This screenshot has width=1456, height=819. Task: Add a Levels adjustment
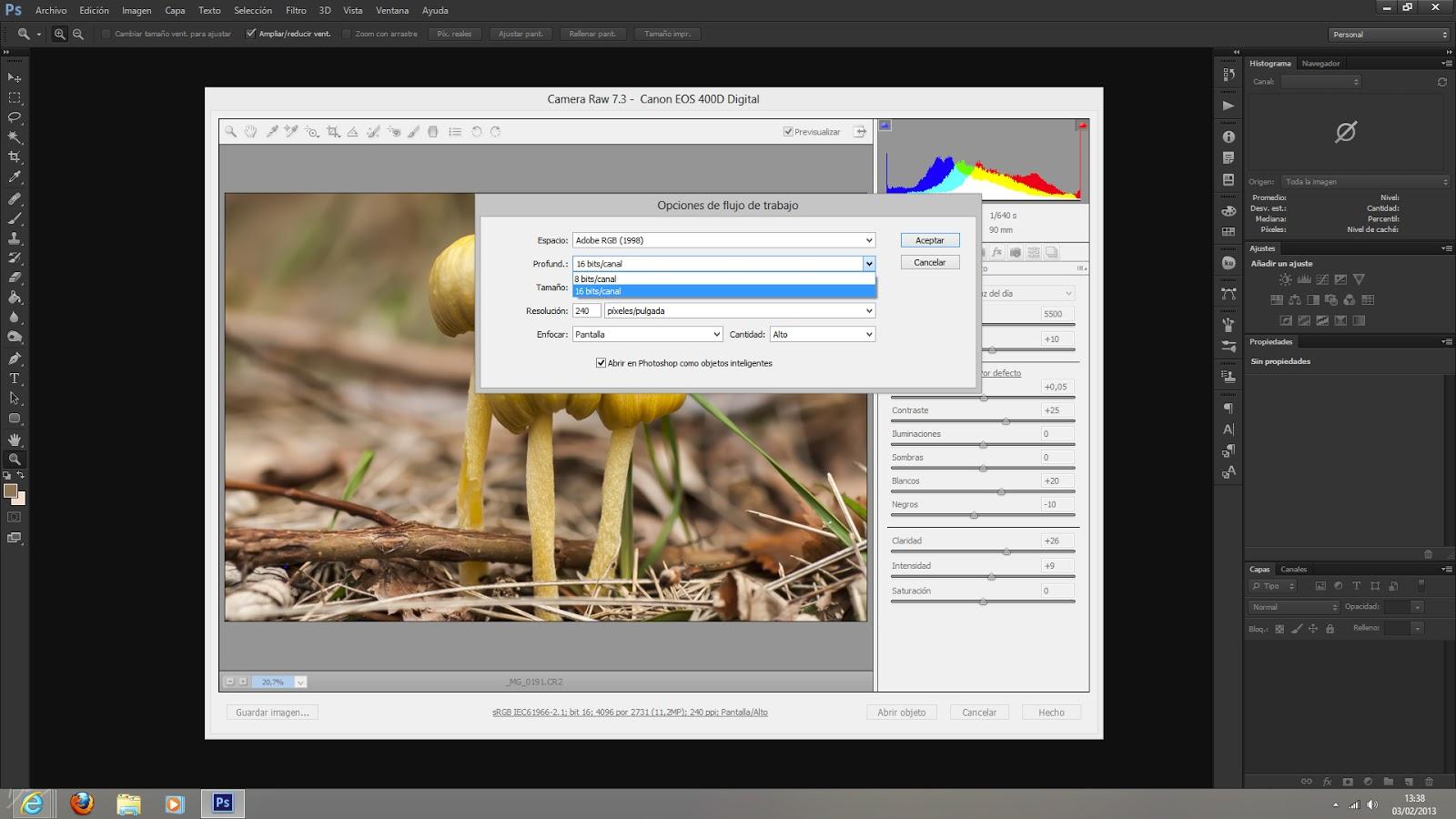1303,279
